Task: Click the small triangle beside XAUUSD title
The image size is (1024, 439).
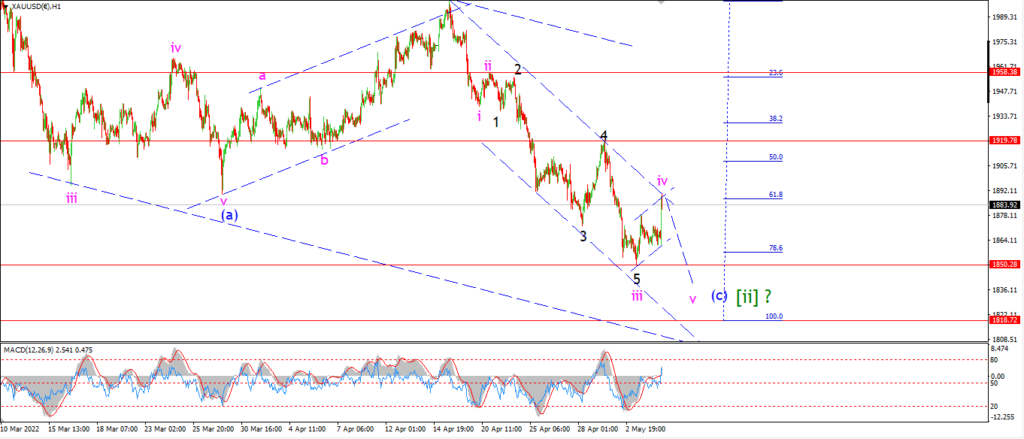Action: 7,5
